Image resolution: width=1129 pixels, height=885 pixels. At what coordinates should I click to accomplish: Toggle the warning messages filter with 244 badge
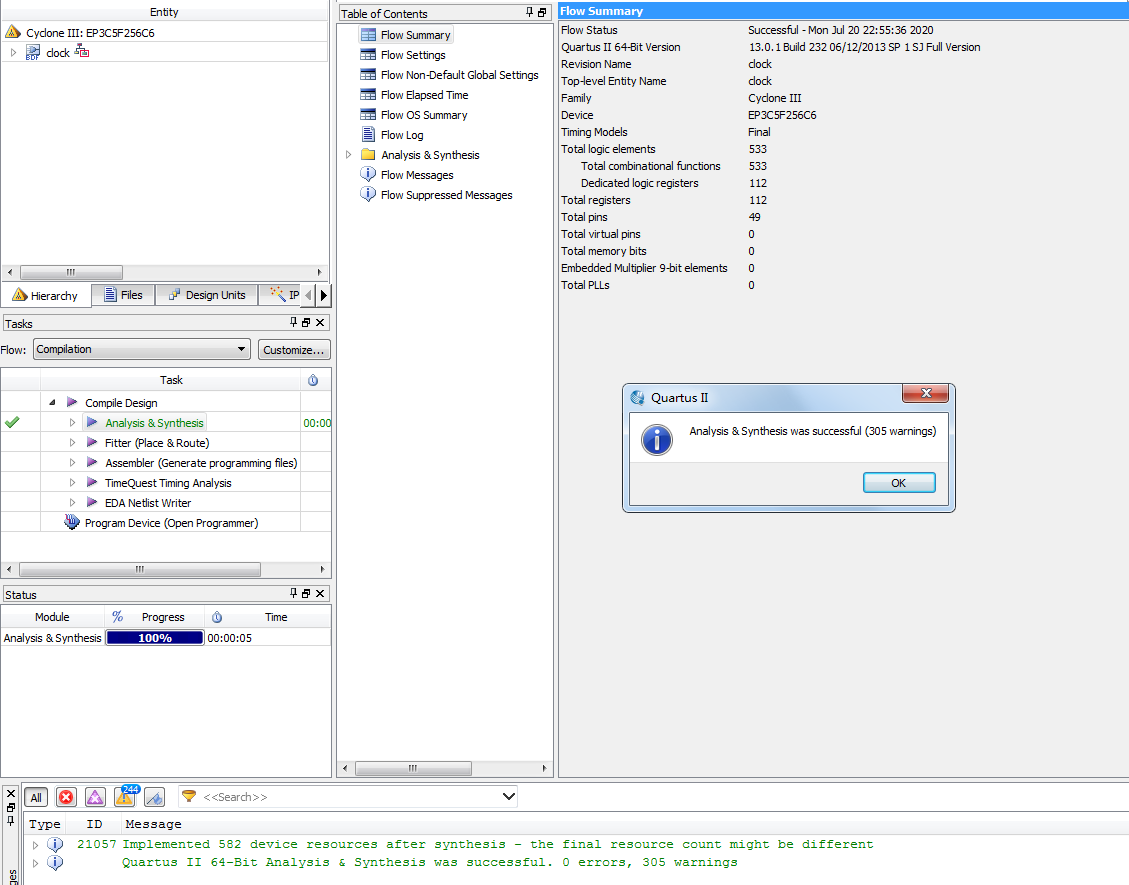125,796
